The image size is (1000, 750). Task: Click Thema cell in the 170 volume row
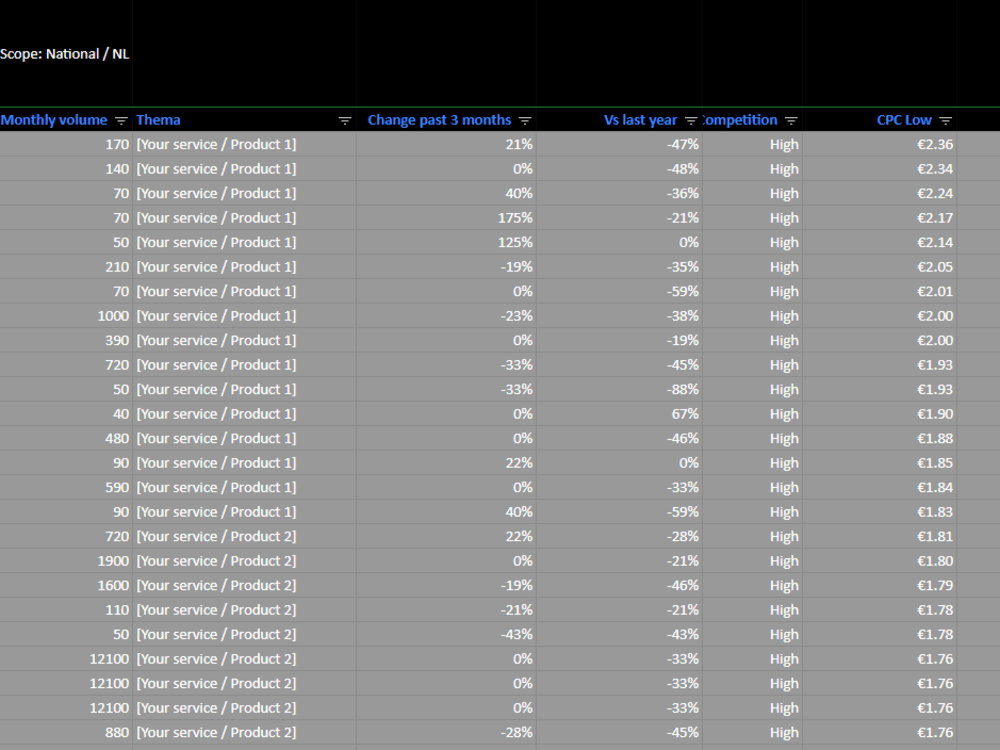pos(244,144)
